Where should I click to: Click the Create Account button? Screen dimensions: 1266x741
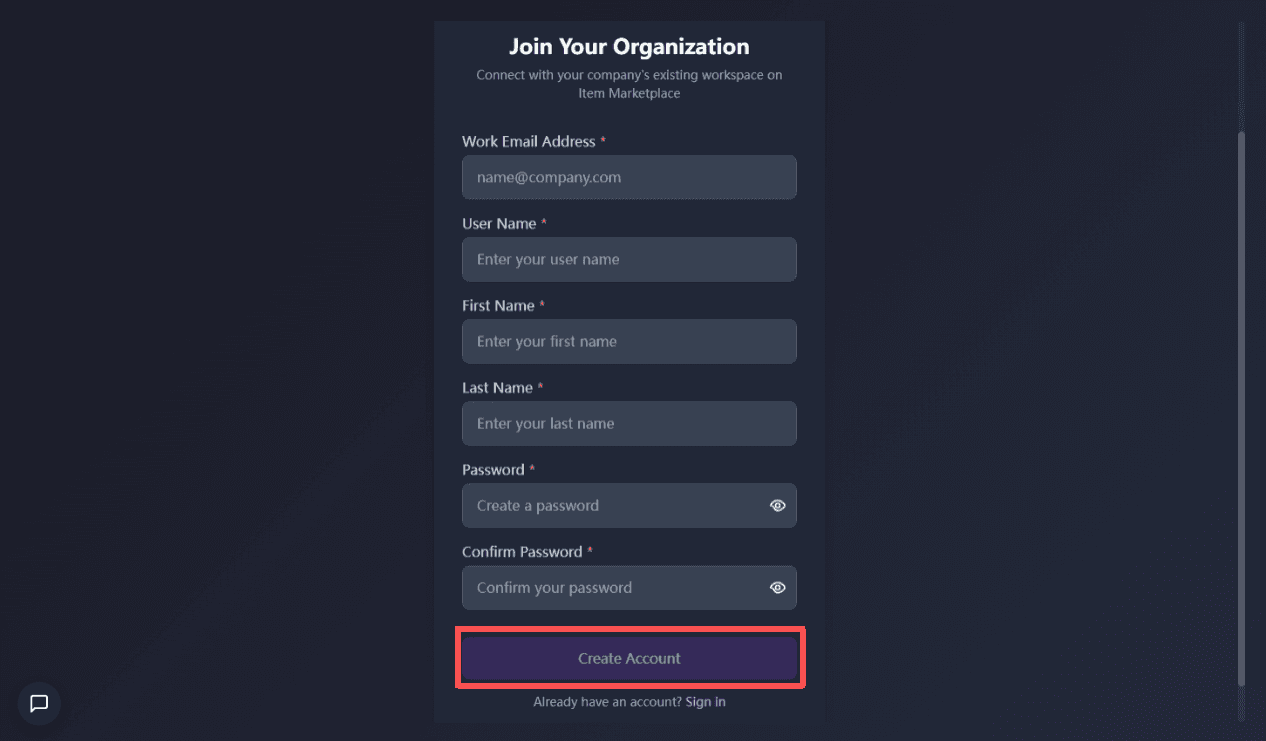point(629,658)
